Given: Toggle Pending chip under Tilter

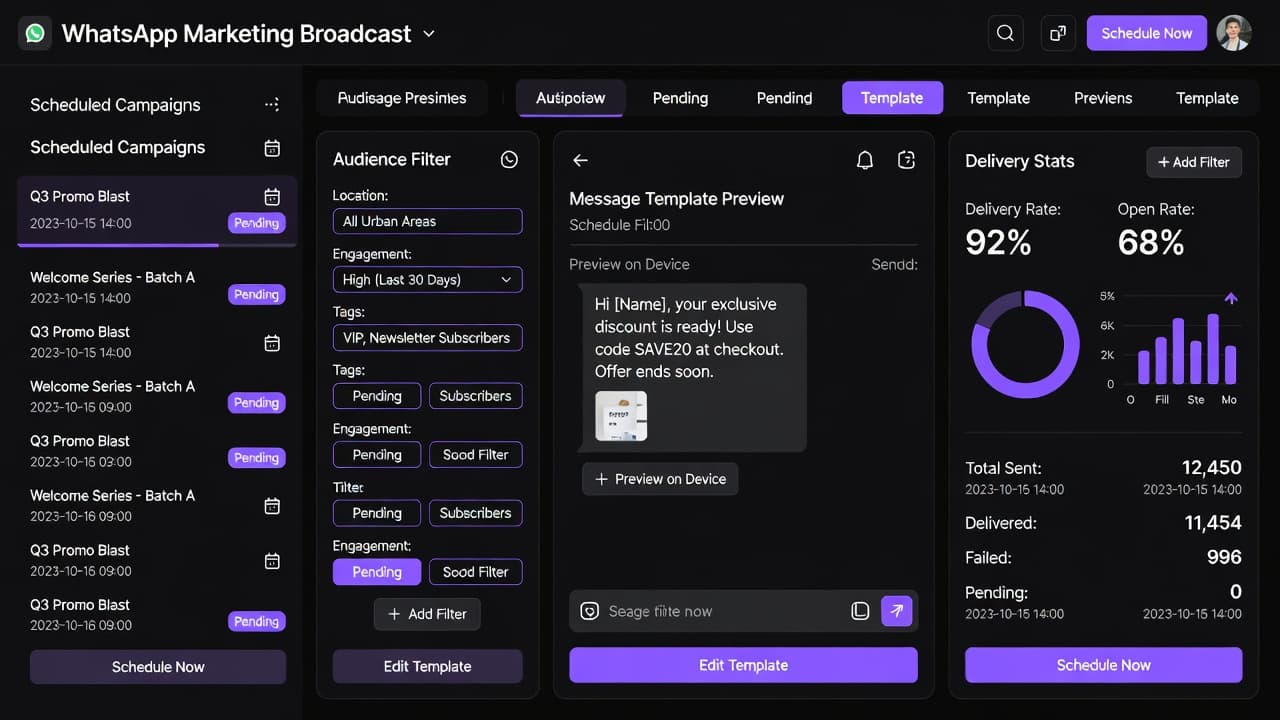Looking at the screenshot, I should click(377, 513).
